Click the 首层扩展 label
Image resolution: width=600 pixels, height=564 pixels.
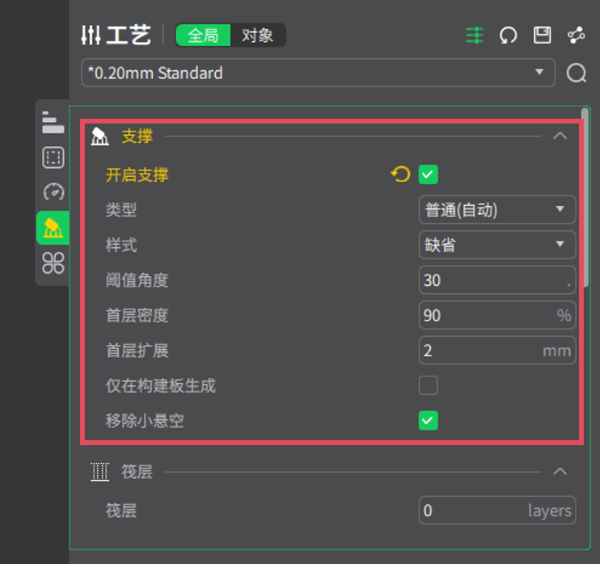(137, 351)
